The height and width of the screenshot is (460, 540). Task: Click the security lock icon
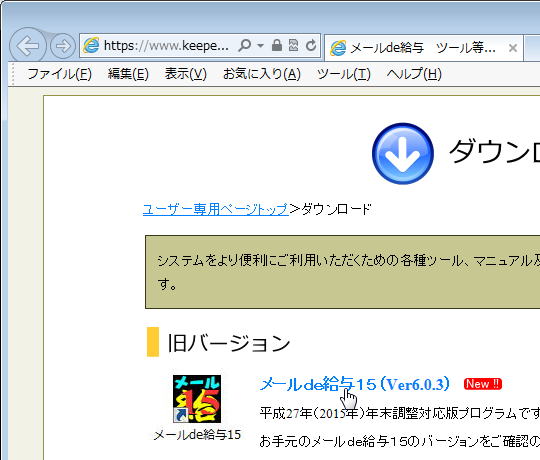[x=277, y=45]
